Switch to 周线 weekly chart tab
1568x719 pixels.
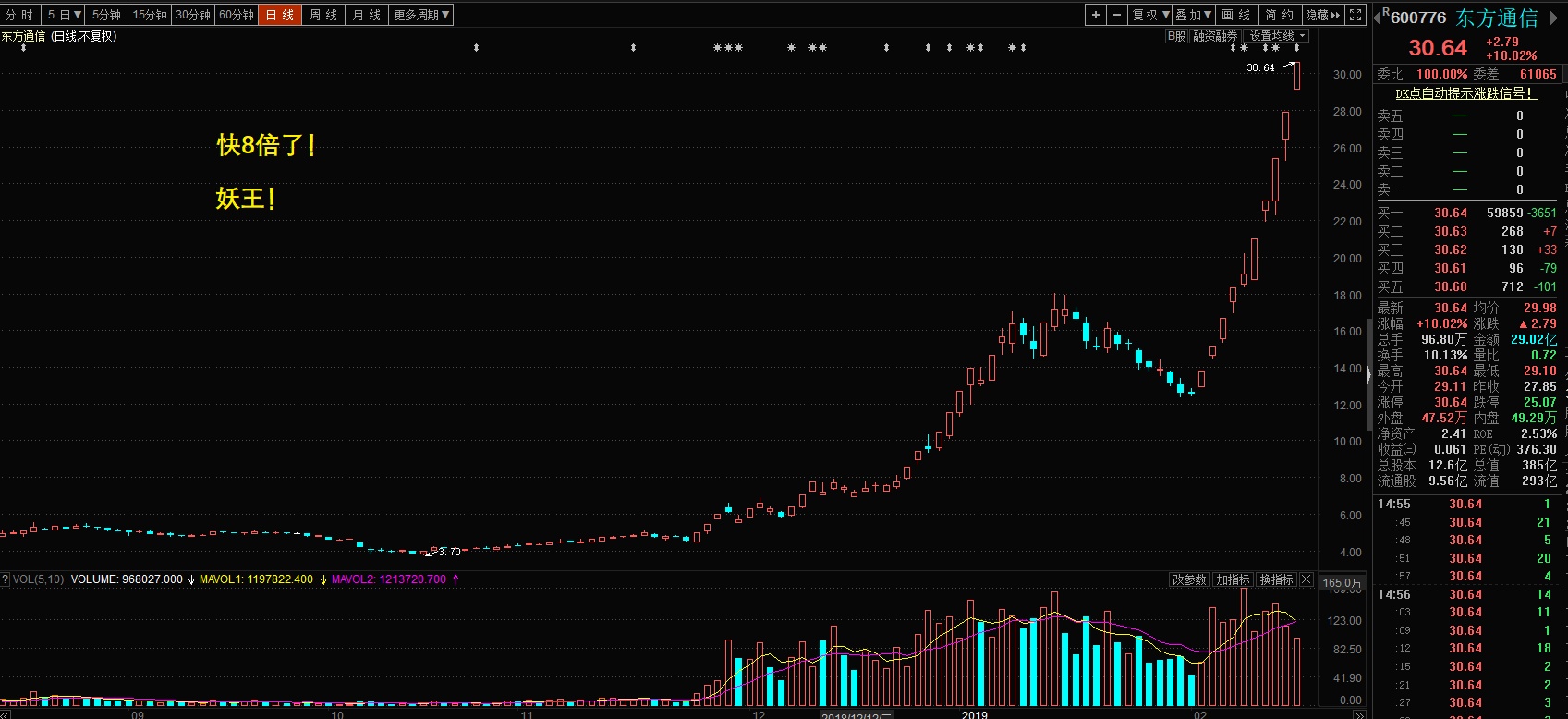click(x=323, y=15)
